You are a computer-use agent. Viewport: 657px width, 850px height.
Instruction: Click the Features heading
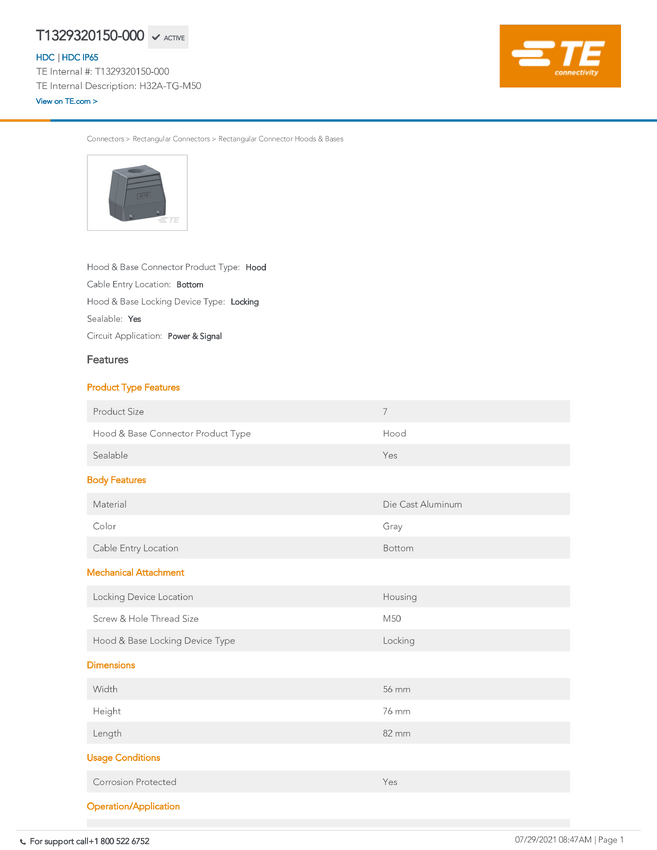click(x=107, y=360)
